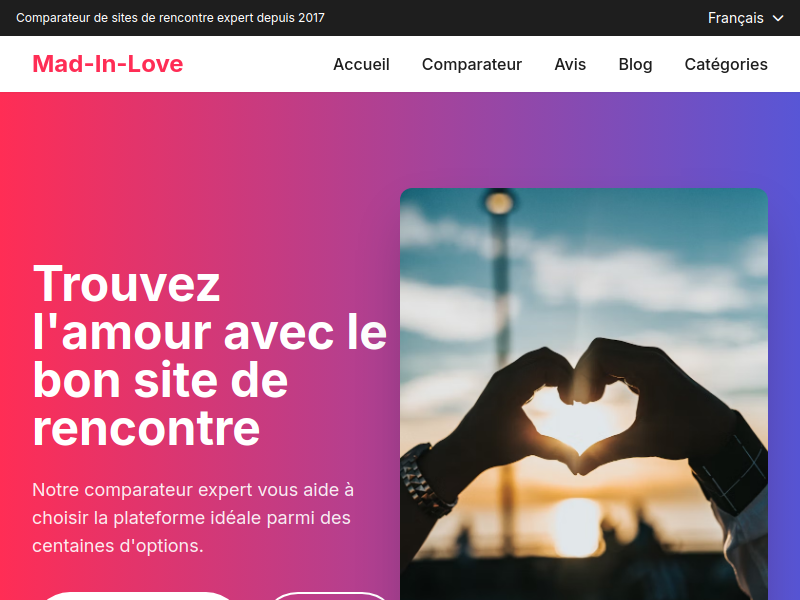Image resolution: width=800 pixels, height=600 pixels.
Task: Click the chevron arrow beside Français
Action: [x=778, y=18]
